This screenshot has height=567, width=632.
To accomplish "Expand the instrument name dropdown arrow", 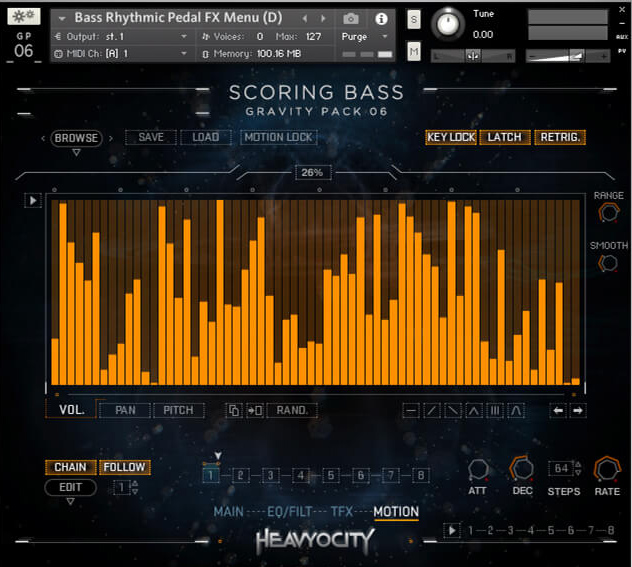I will (x=62, y=19).
